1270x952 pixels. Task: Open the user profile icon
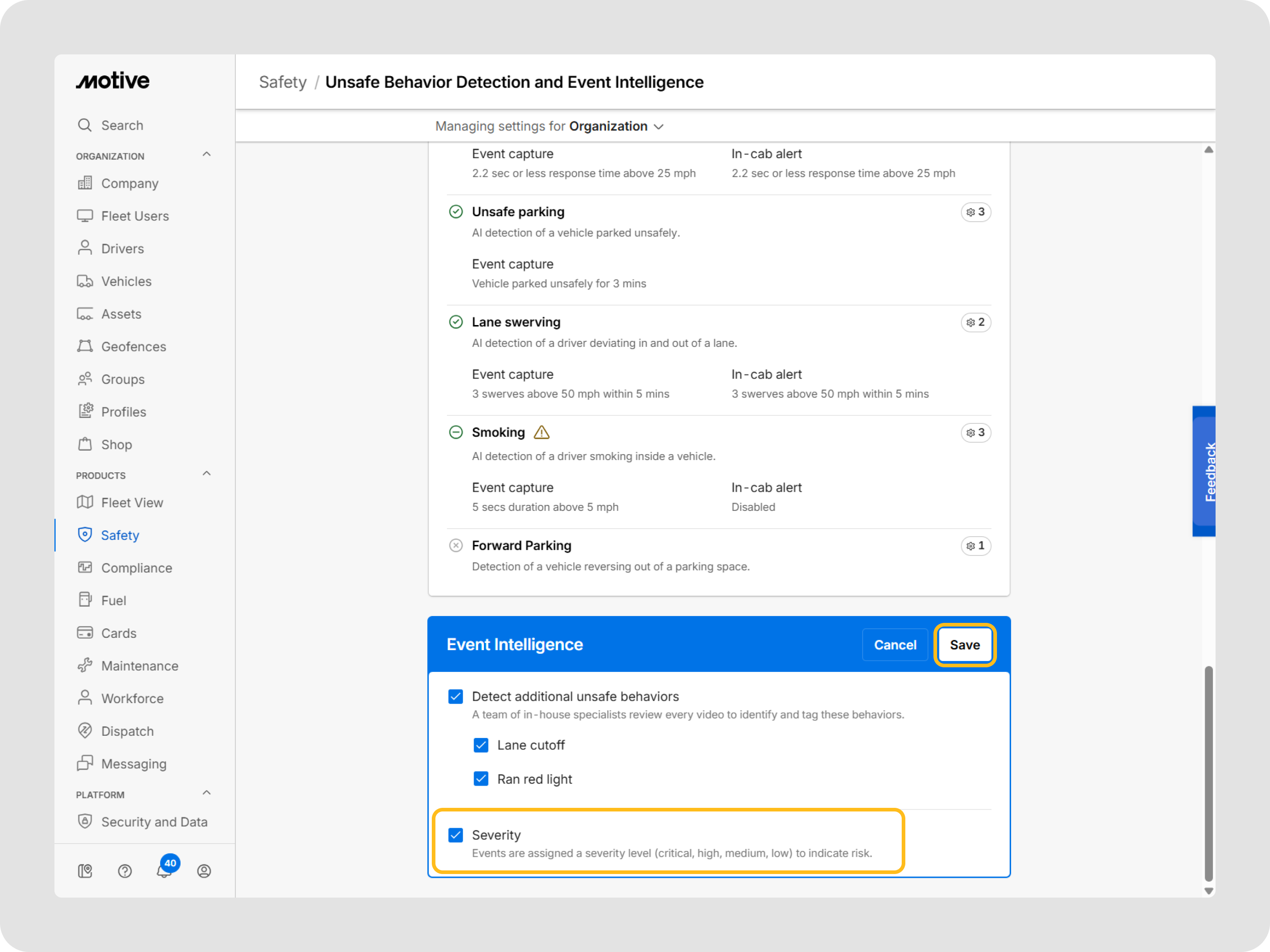204,871
